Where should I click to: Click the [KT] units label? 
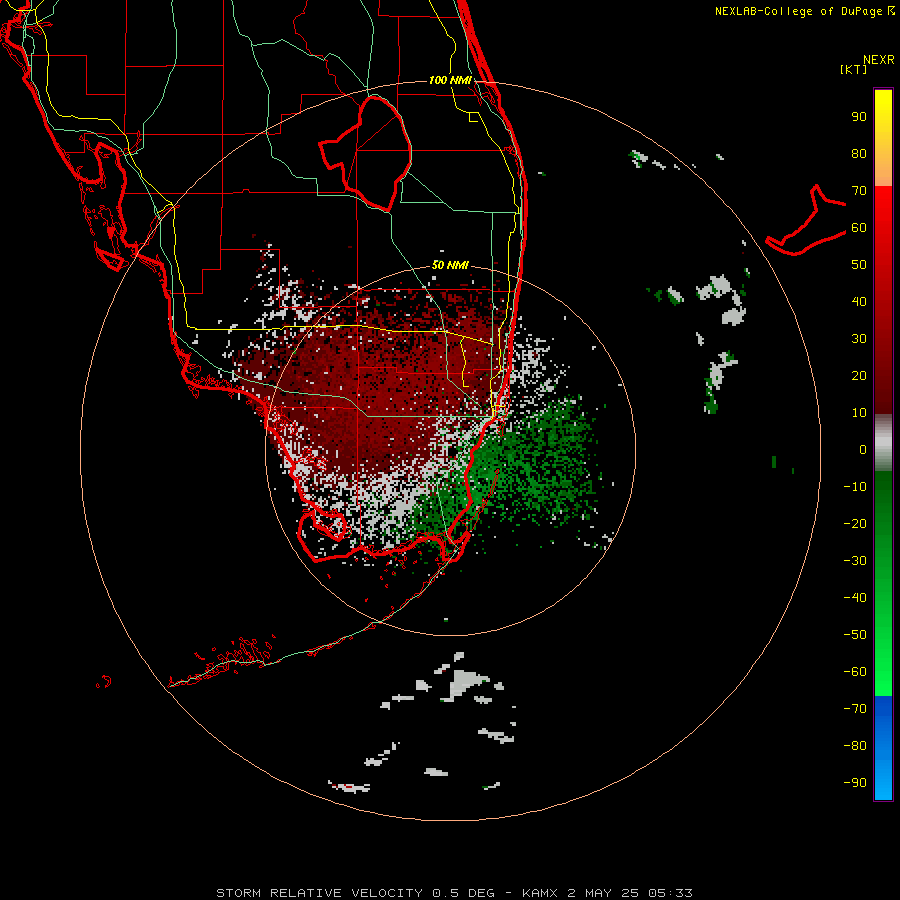pos(853,69)
